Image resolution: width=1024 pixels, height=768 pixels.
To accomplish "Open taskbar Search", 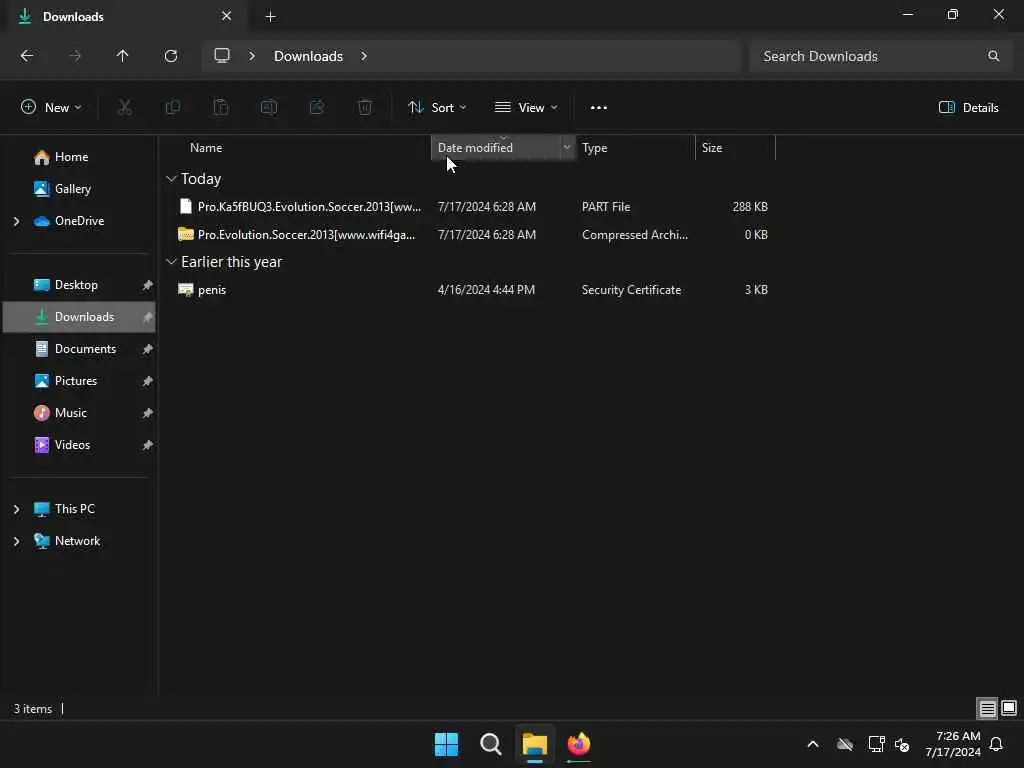I will click(x=490, y=744).
